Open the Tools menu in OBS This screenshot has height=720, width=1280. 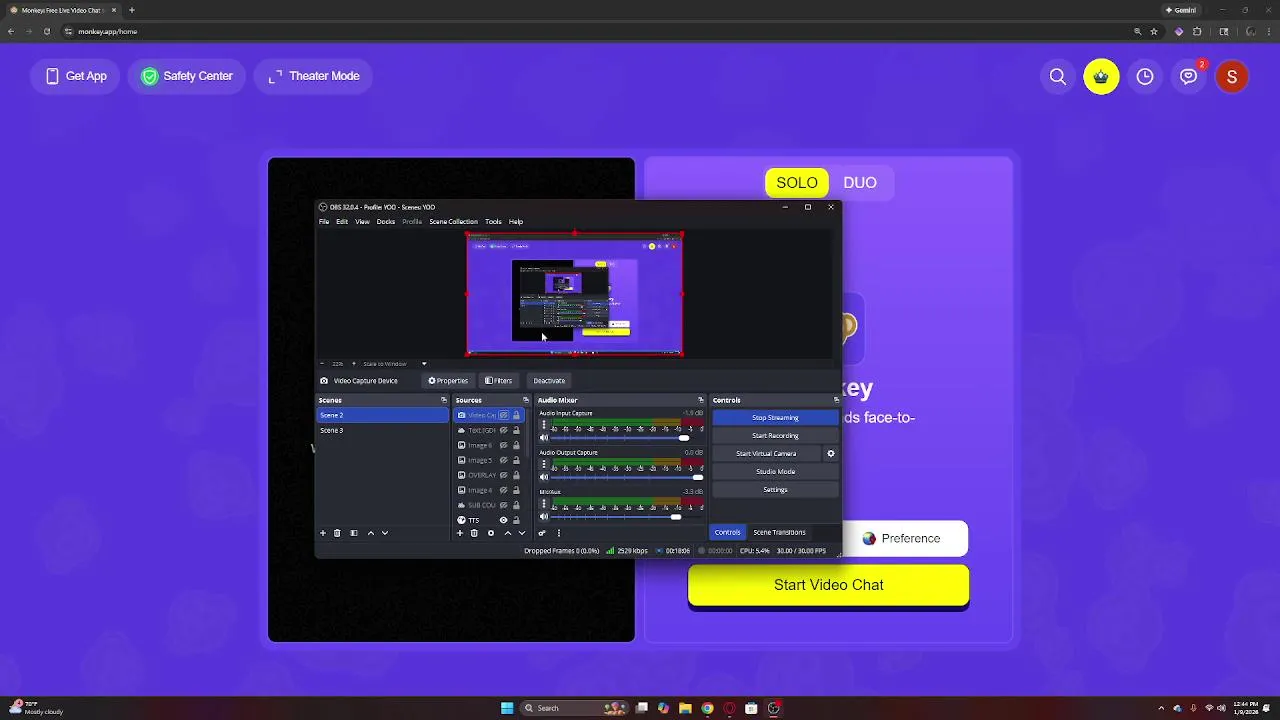[x=493, y=221]
